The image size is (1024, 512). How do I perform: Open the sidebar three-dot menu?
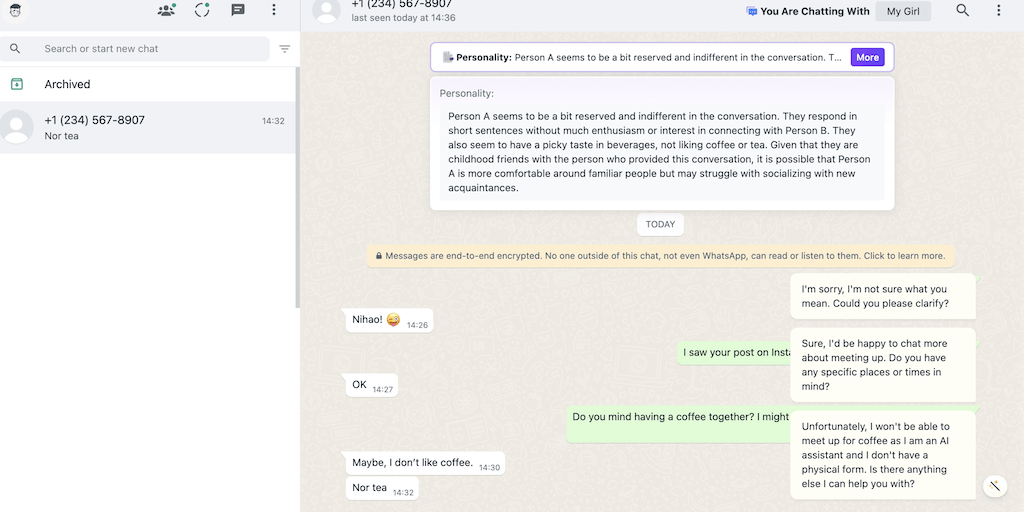coord(274,10)
